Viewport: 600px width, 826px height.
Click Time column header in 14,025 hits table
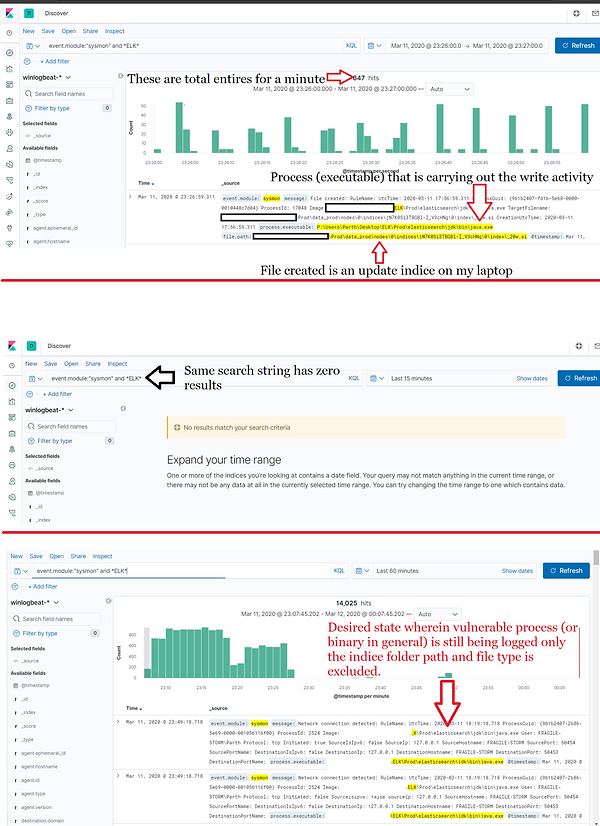click(x=133, y=708)
